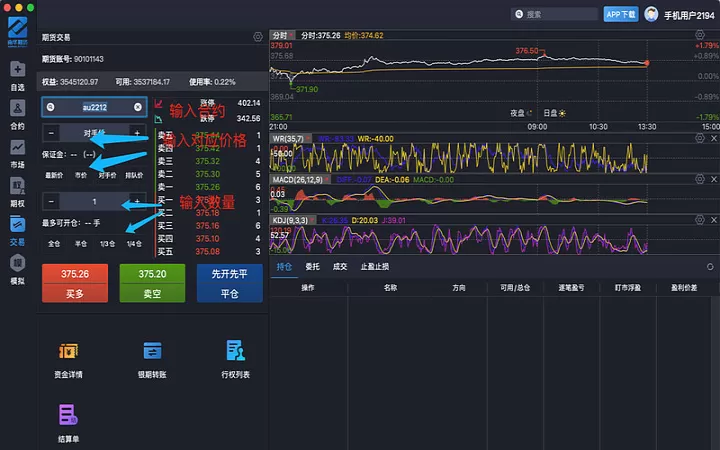720x450 pixels.
Task: Click the quantity field showing 1
Action: (94, 201)
